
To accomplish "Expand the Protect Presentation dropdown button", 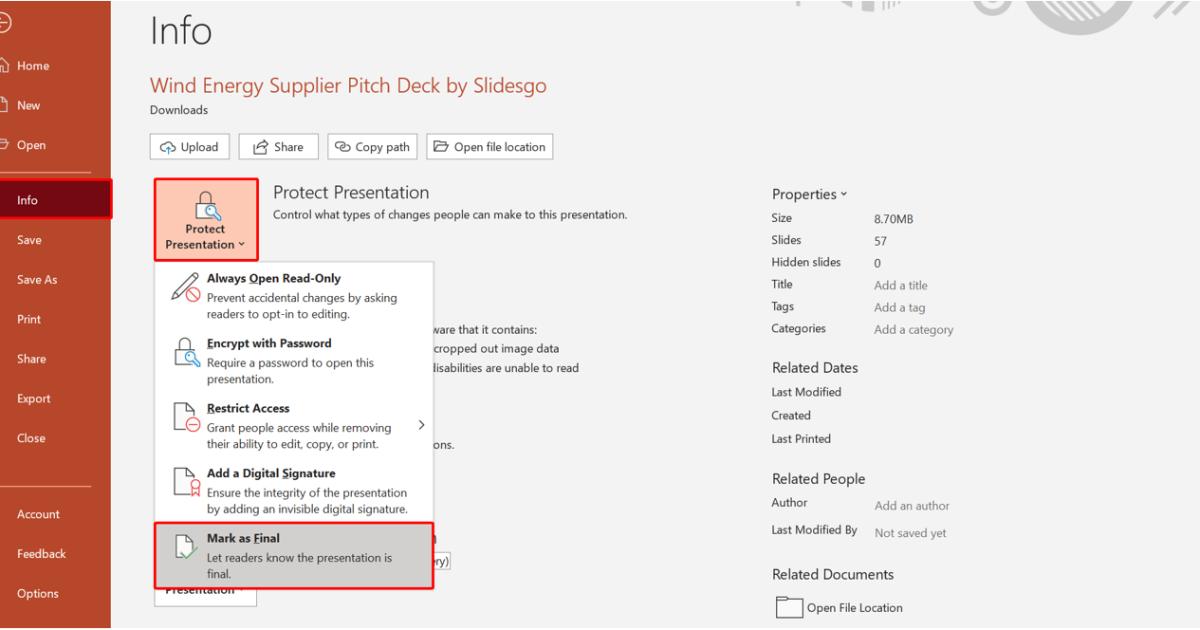I will (205, 221).
